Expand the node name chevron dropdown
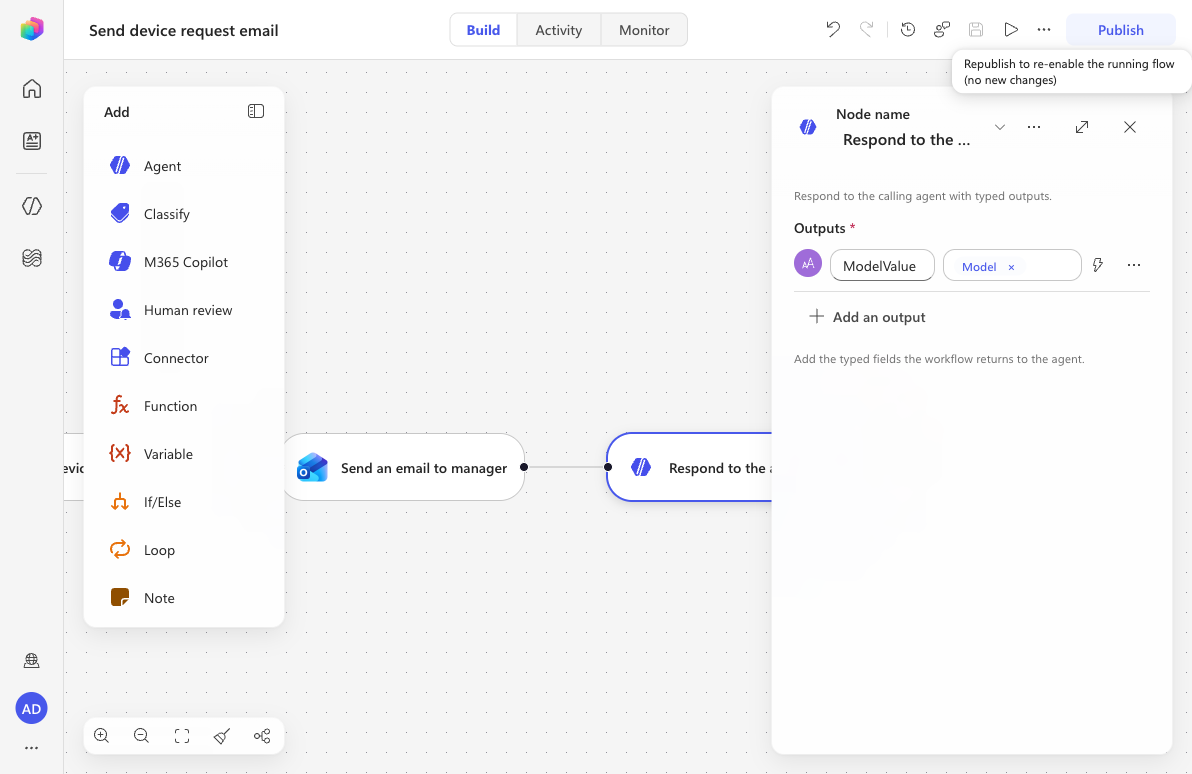This screenshot has width=1192, height=774. pyautogui.click(x=1000, y=127)
